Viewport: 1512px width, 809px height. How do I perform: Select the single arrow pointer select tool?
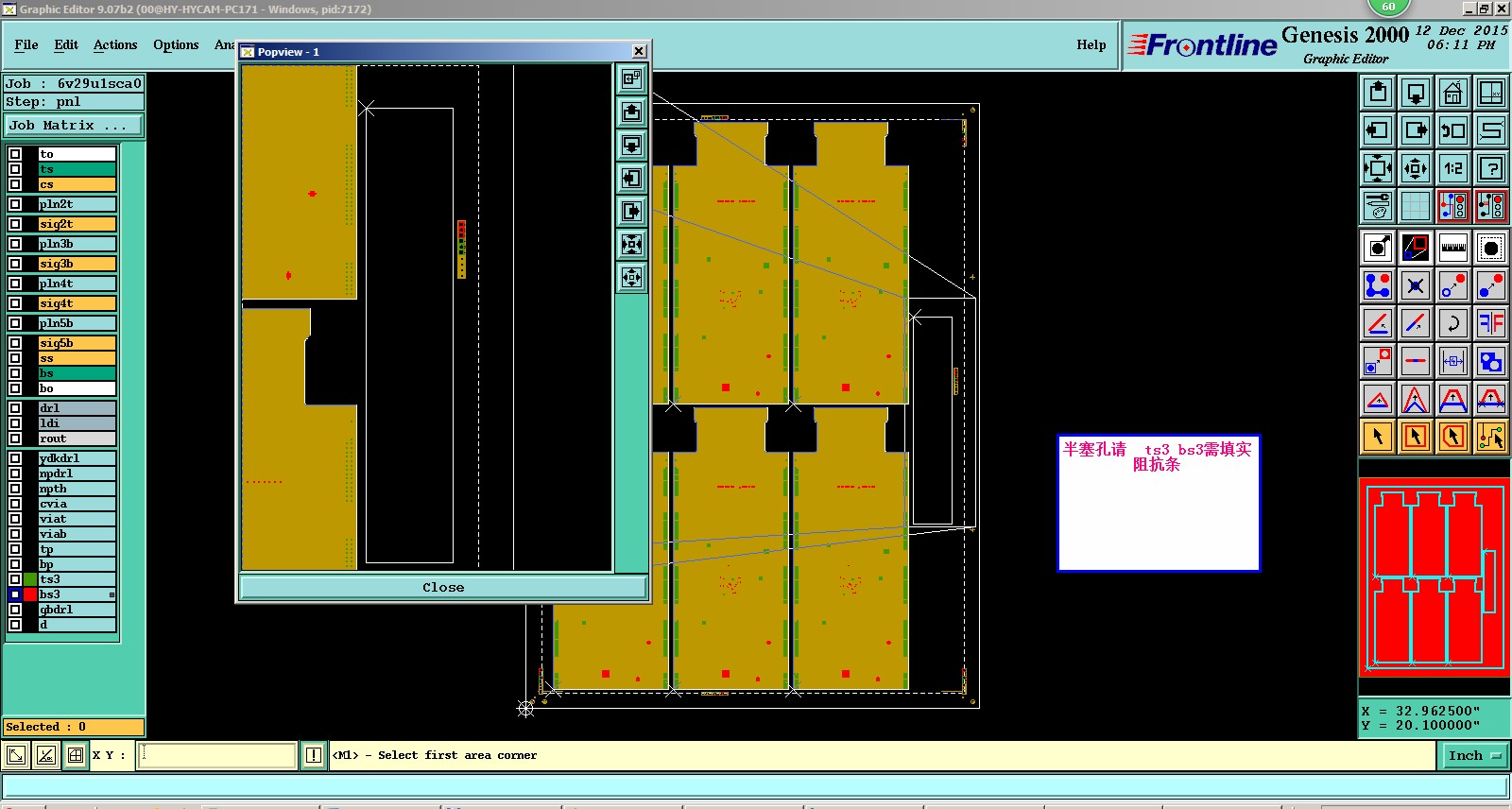(1378, 437)
